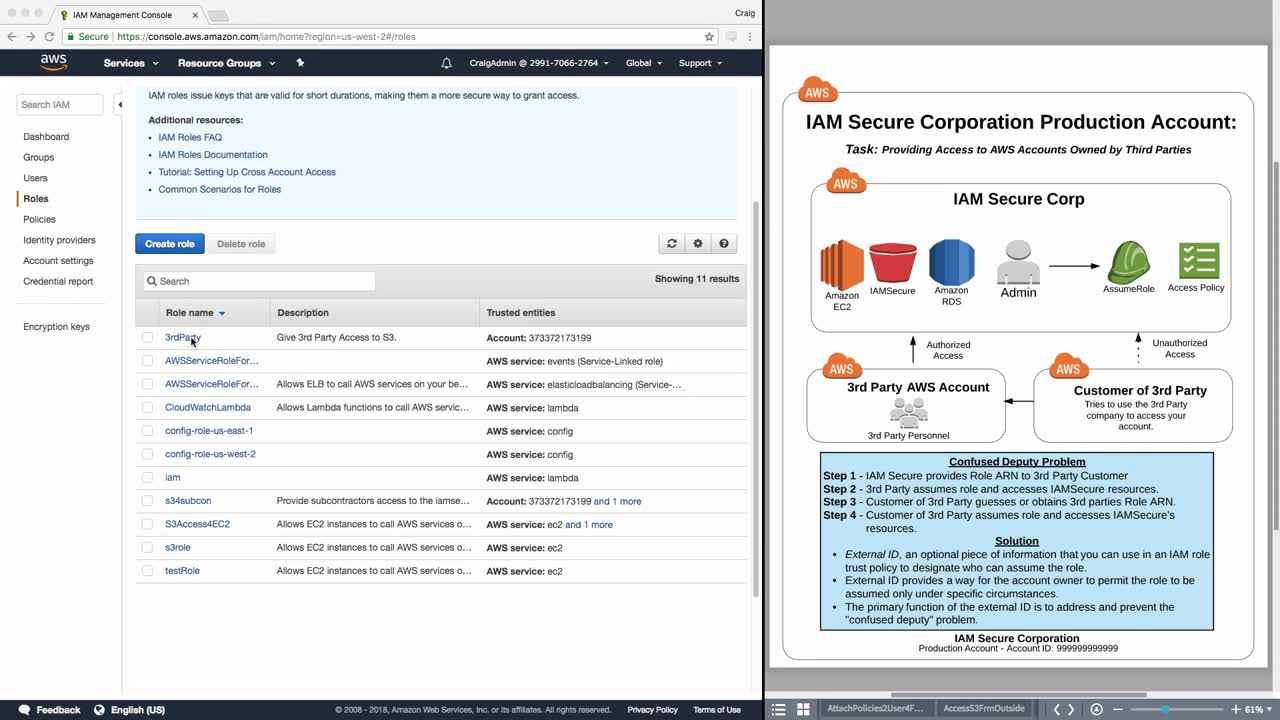Tick the CloudWatchLambda role checkbox
The image size is (1280, 720).
click(x=148, y=408)
